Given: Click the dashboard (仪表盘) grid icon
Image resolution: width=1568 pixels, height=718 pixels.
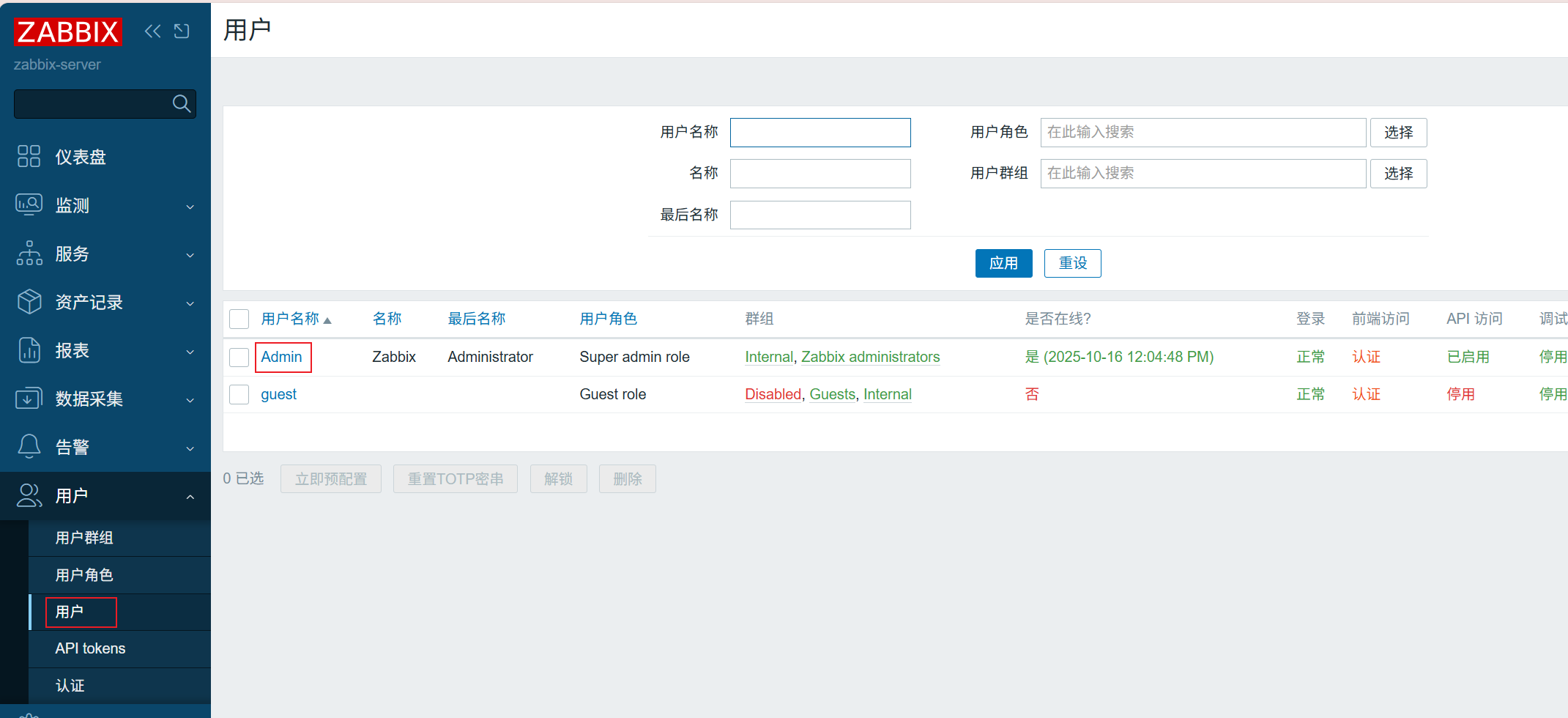Looking at the screenshot, I should [x=29, y=156].
